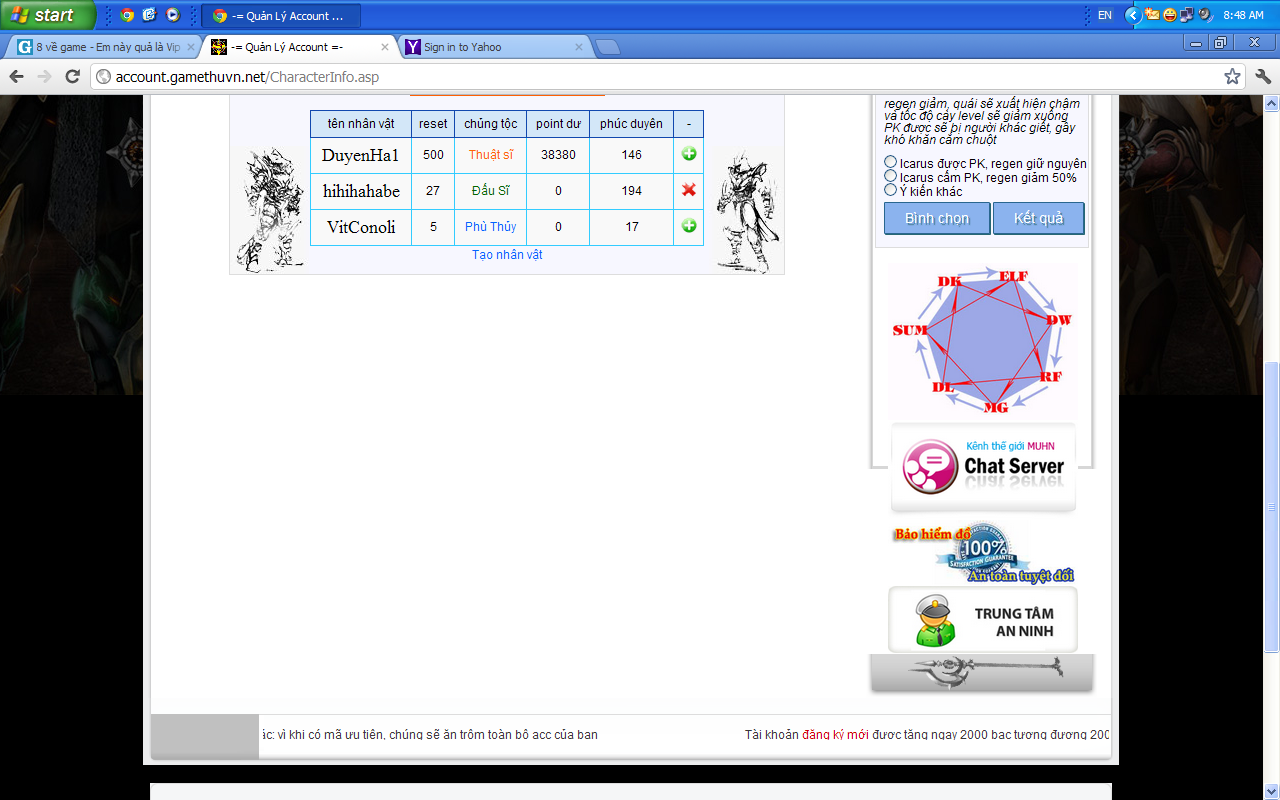1280x800 pixels.
Task: Bookmark this page with the star icon
Action: pyautogui.click(x=1232, y=77)
